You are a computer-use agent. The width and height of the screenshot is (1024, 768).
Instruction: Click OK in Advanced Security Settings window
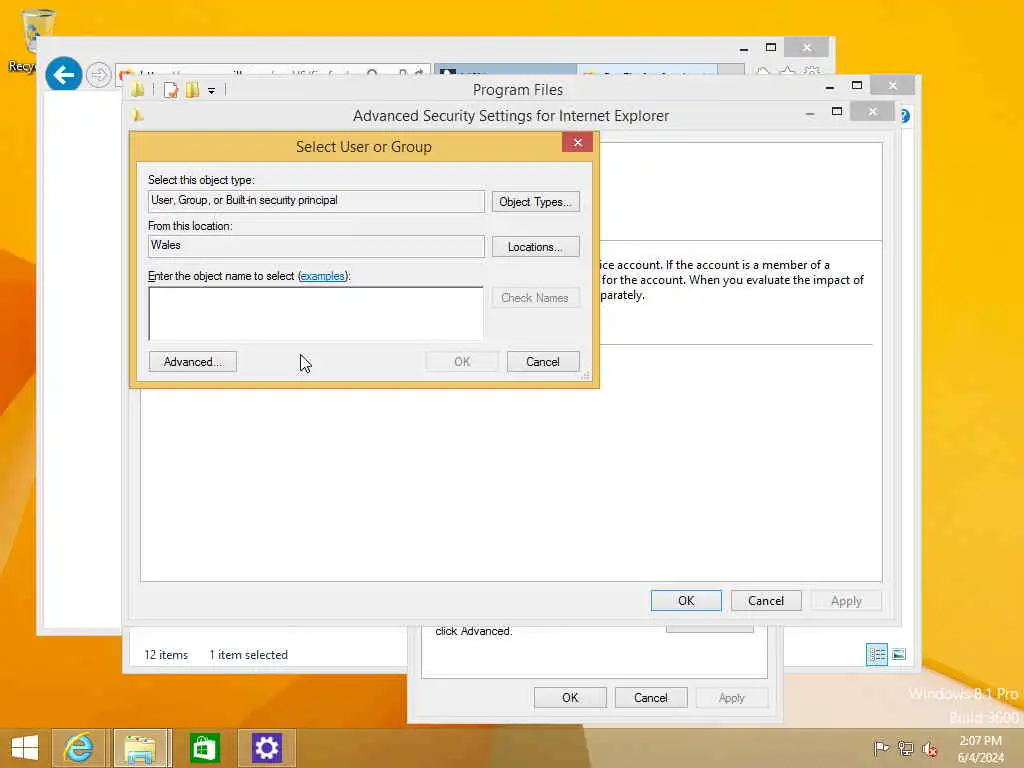point(686,601)
